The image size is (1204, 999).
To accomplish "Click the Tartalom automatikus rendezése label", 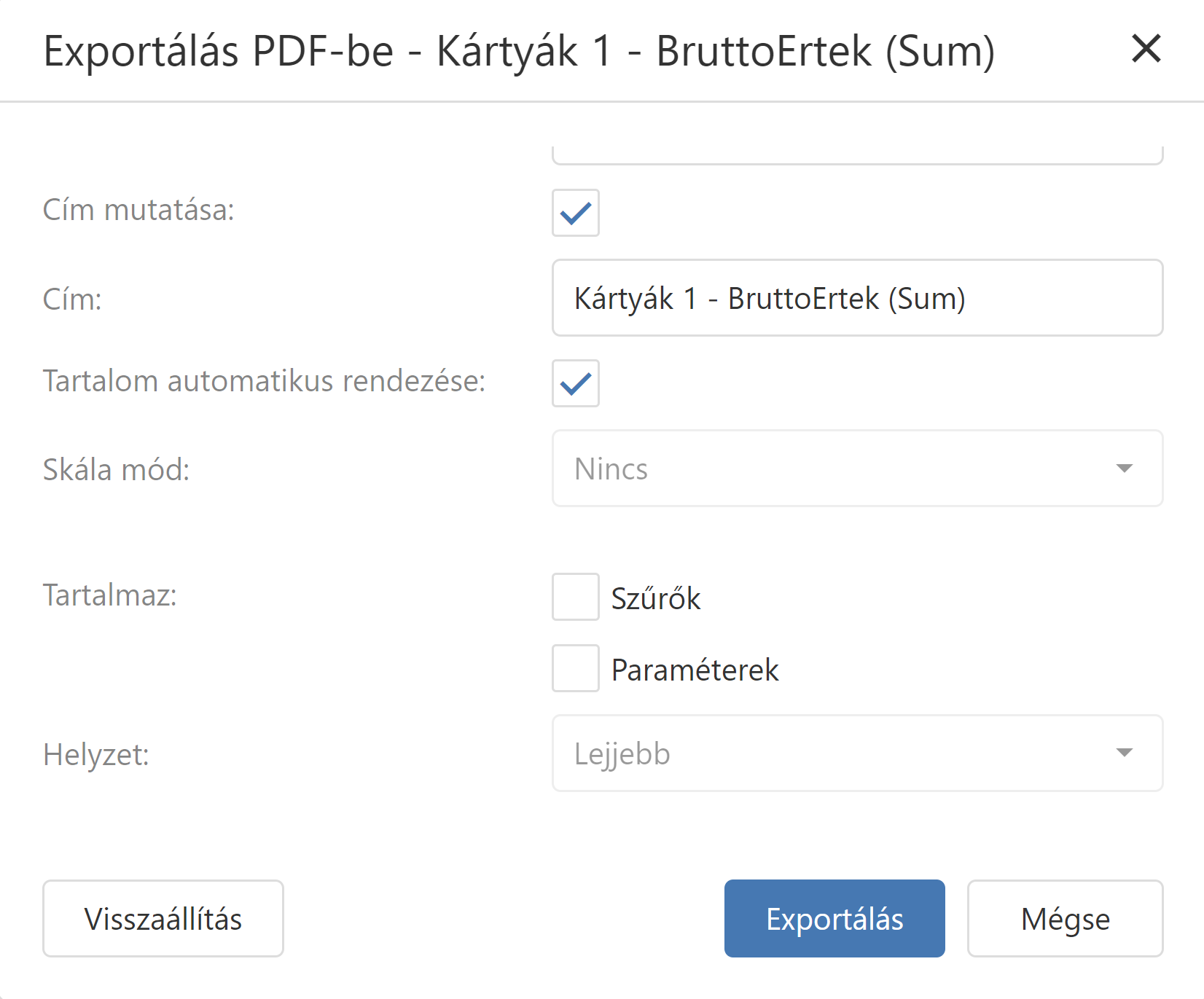I will [264, 381].
